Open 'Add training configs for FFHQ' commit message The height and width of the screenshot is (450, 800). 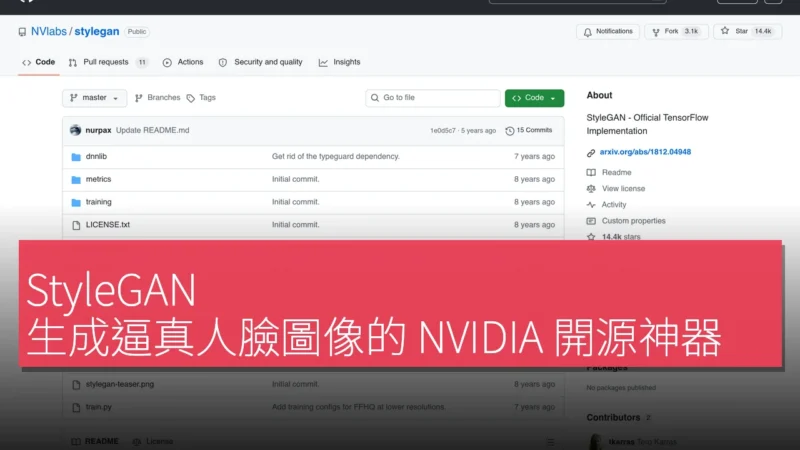pyautogui.click(x=359, y=407)
